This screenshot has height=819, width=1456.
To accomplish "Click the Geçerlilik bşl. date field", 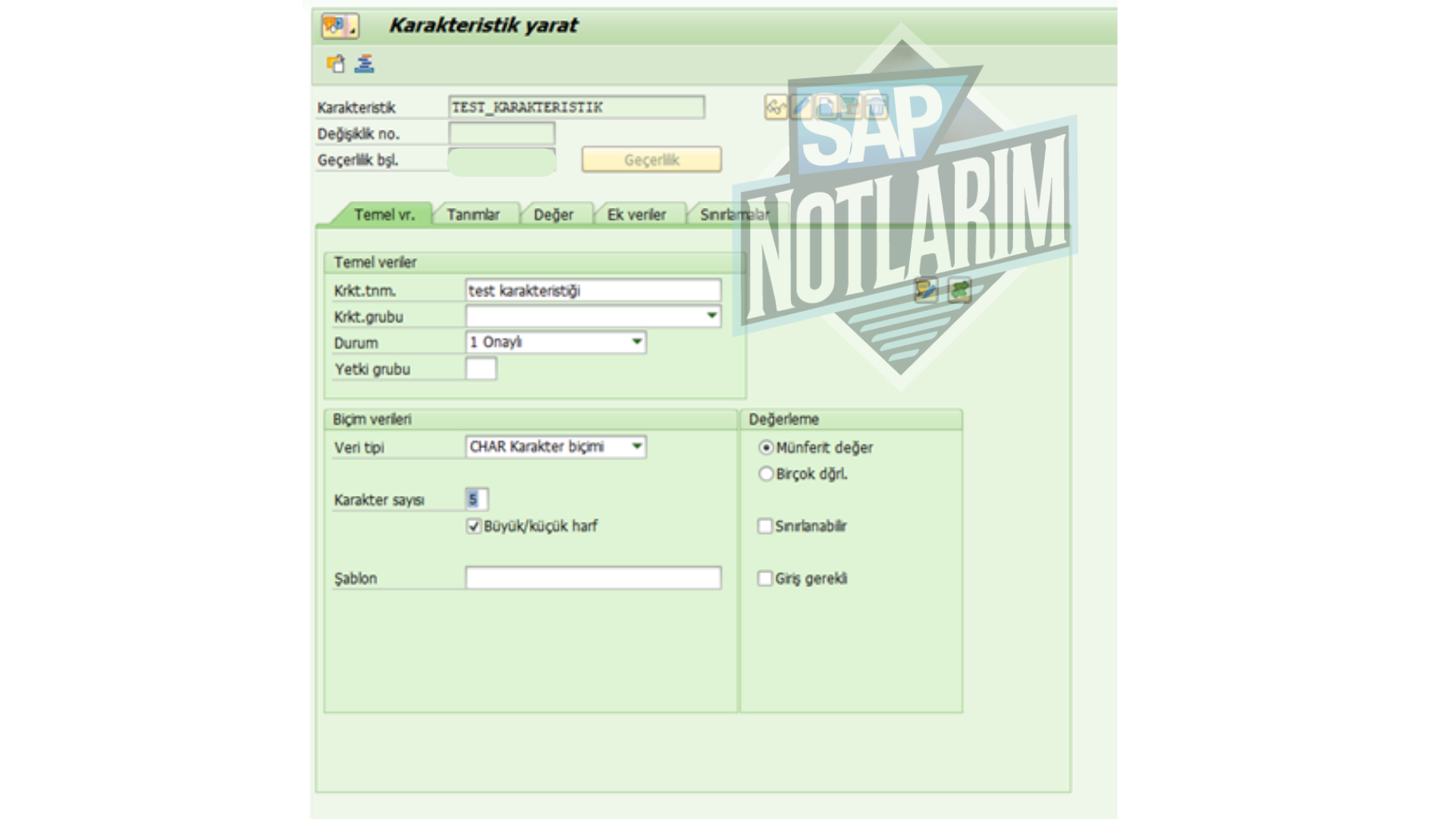I will coord(502,161).
